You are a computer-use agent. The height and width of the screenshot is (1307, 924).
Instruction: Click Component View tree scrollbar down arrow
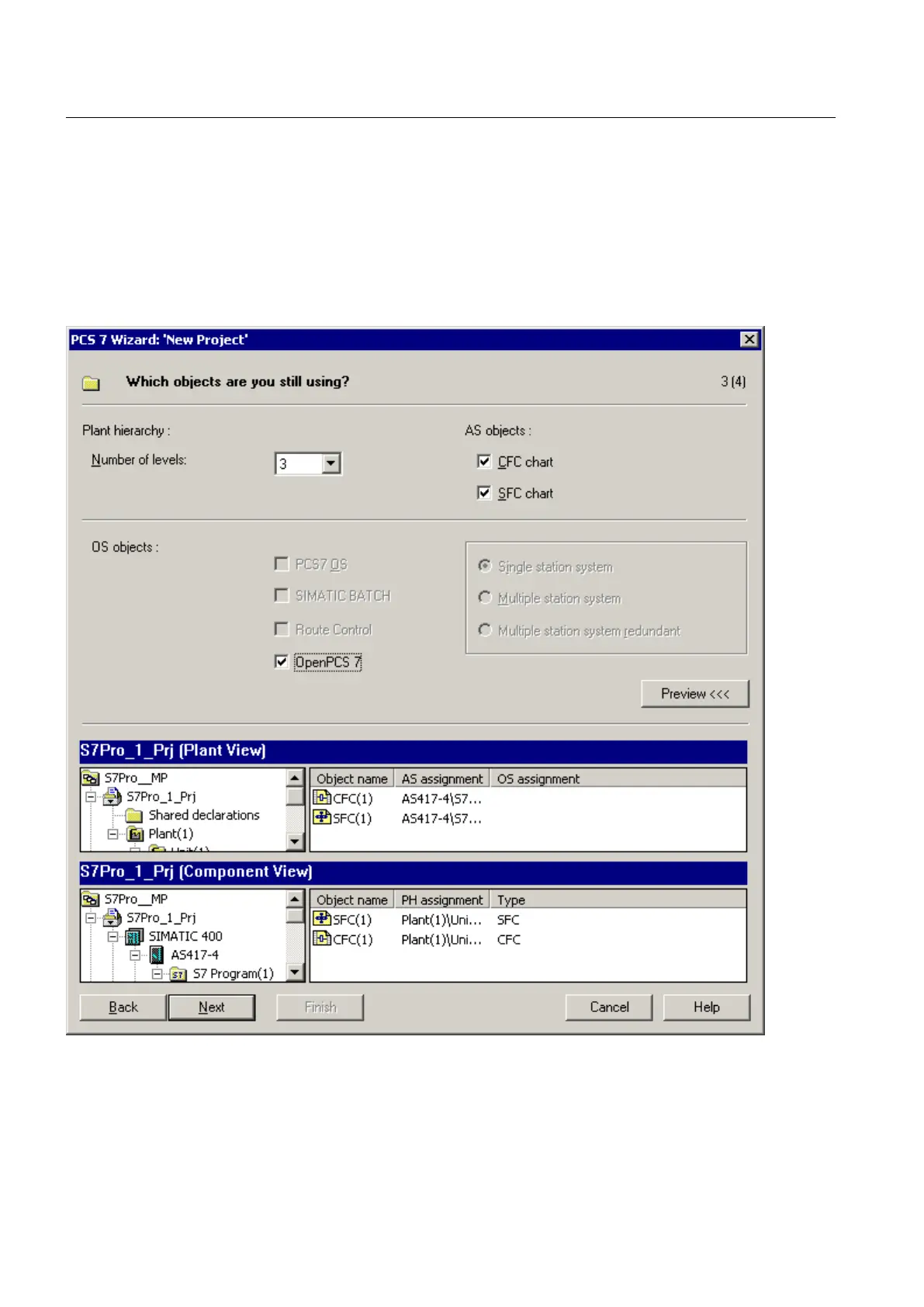point(295,972)
